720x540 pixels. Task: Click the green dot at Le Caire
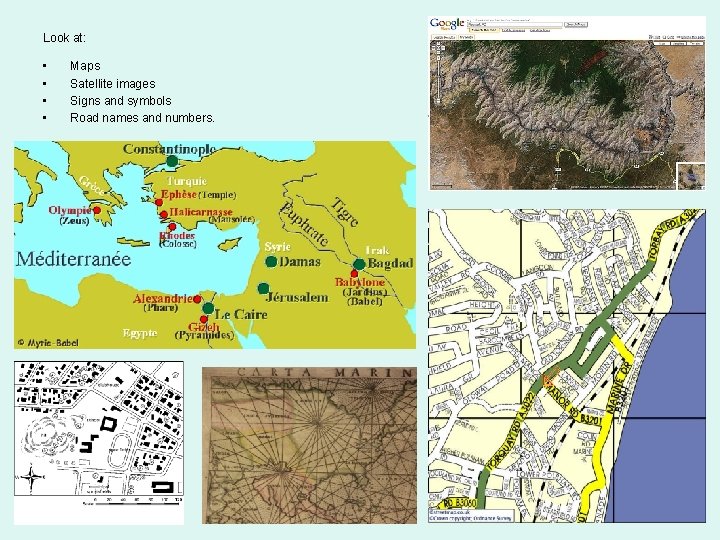click(x=208, y=308)
